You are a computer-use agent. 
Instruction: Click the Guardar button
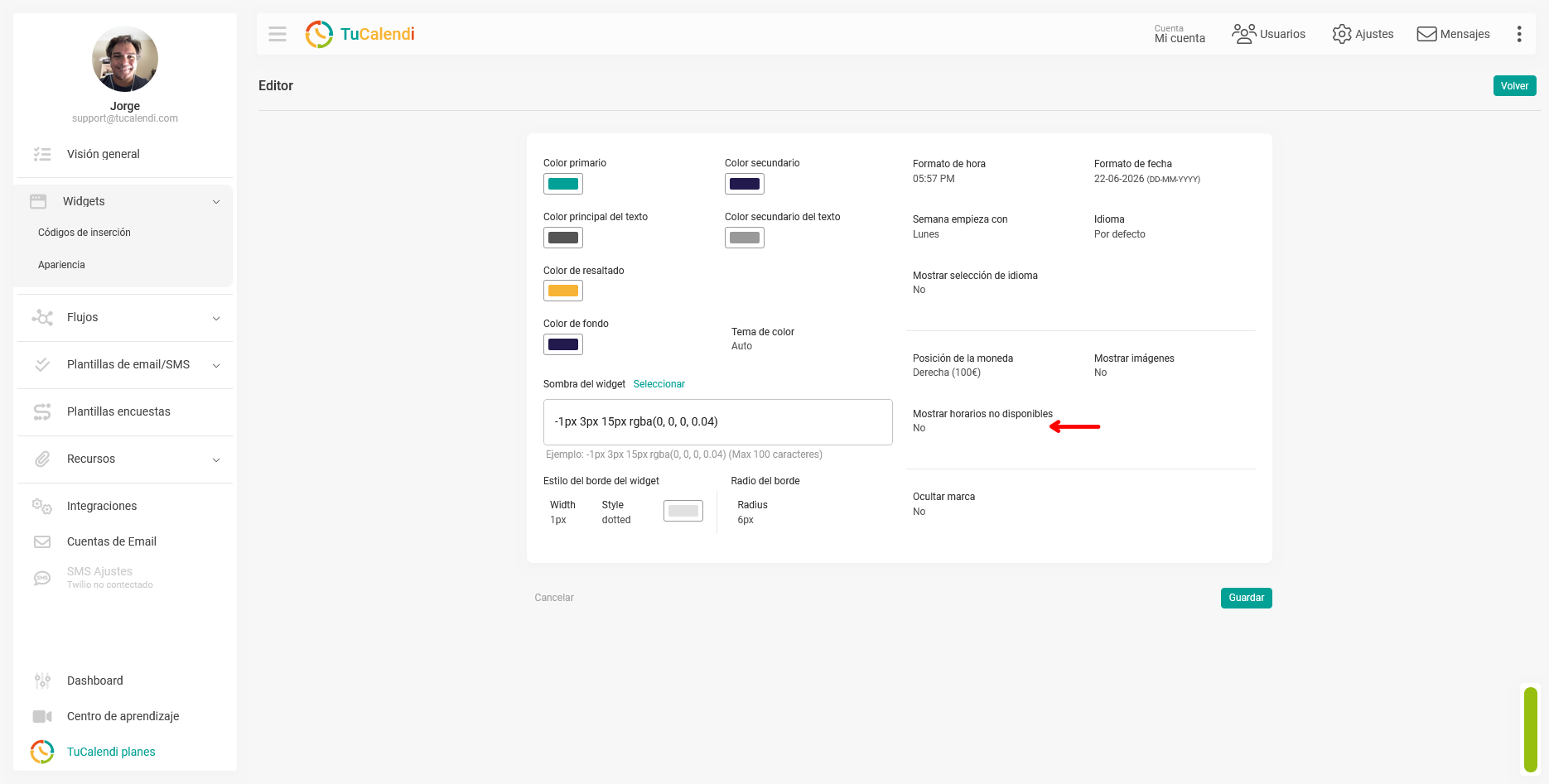point(1246,598)
